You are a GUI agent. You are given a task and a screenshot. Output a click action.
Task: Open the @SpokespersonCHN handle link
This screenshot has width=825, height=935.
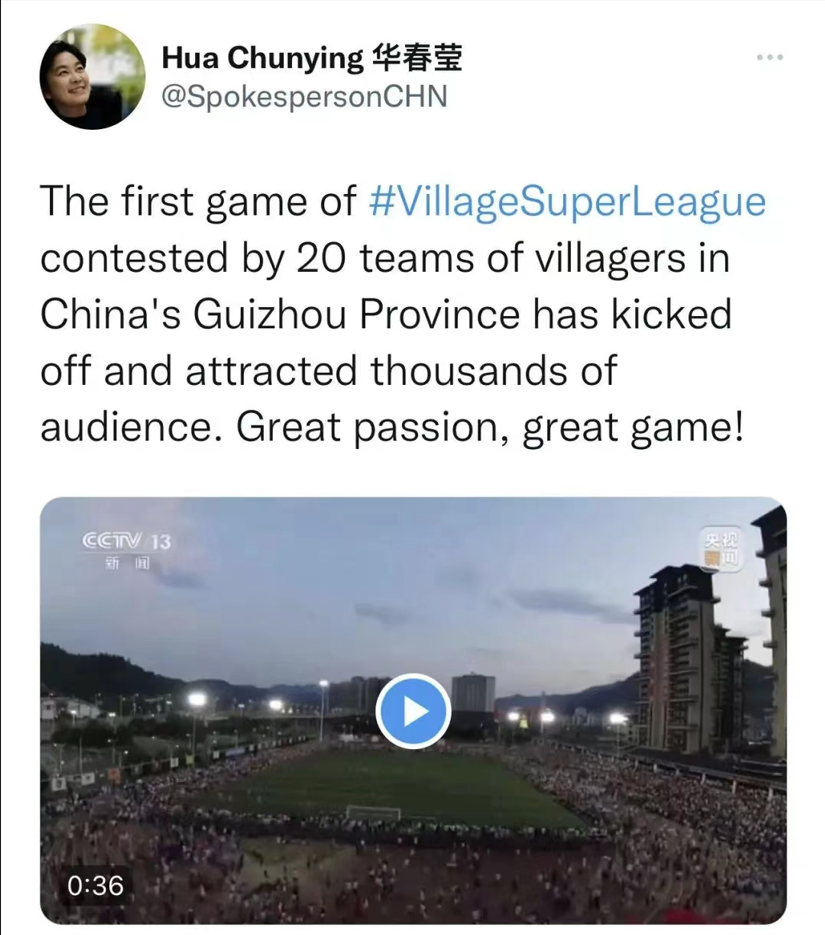point(305,96)
